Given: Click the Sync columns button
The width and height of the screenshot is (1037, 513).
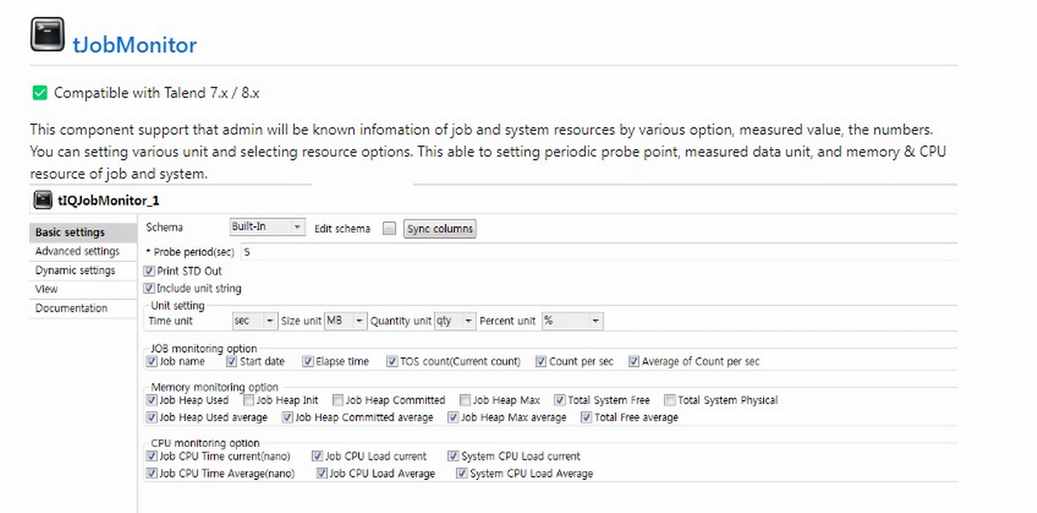Looking at the screenshot, I should tap(440, 229).
